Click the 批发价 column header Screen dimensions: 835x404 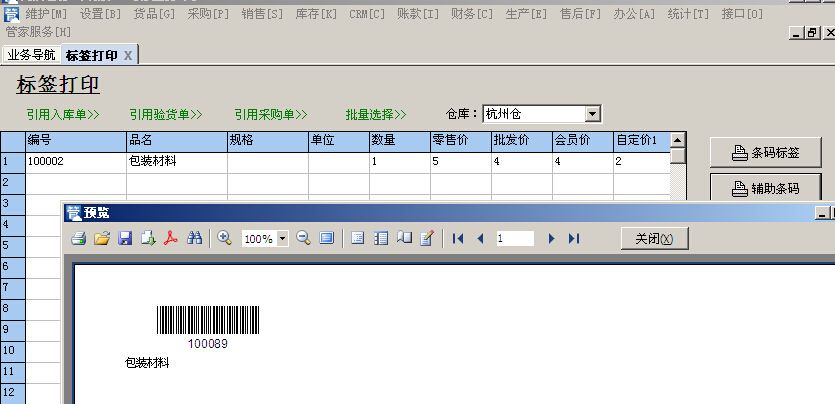coord(521,141)
